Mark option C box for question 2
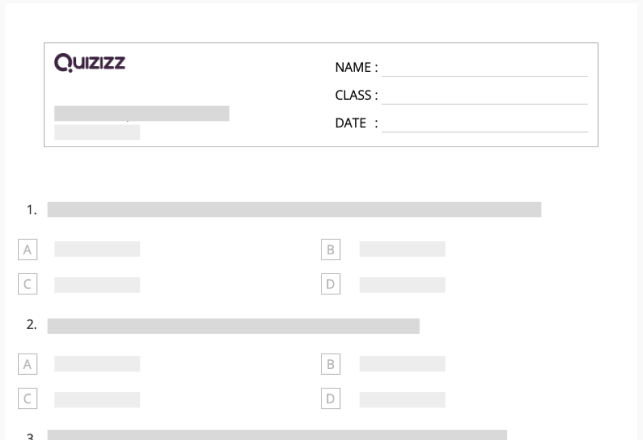 (x=27, y=399)
